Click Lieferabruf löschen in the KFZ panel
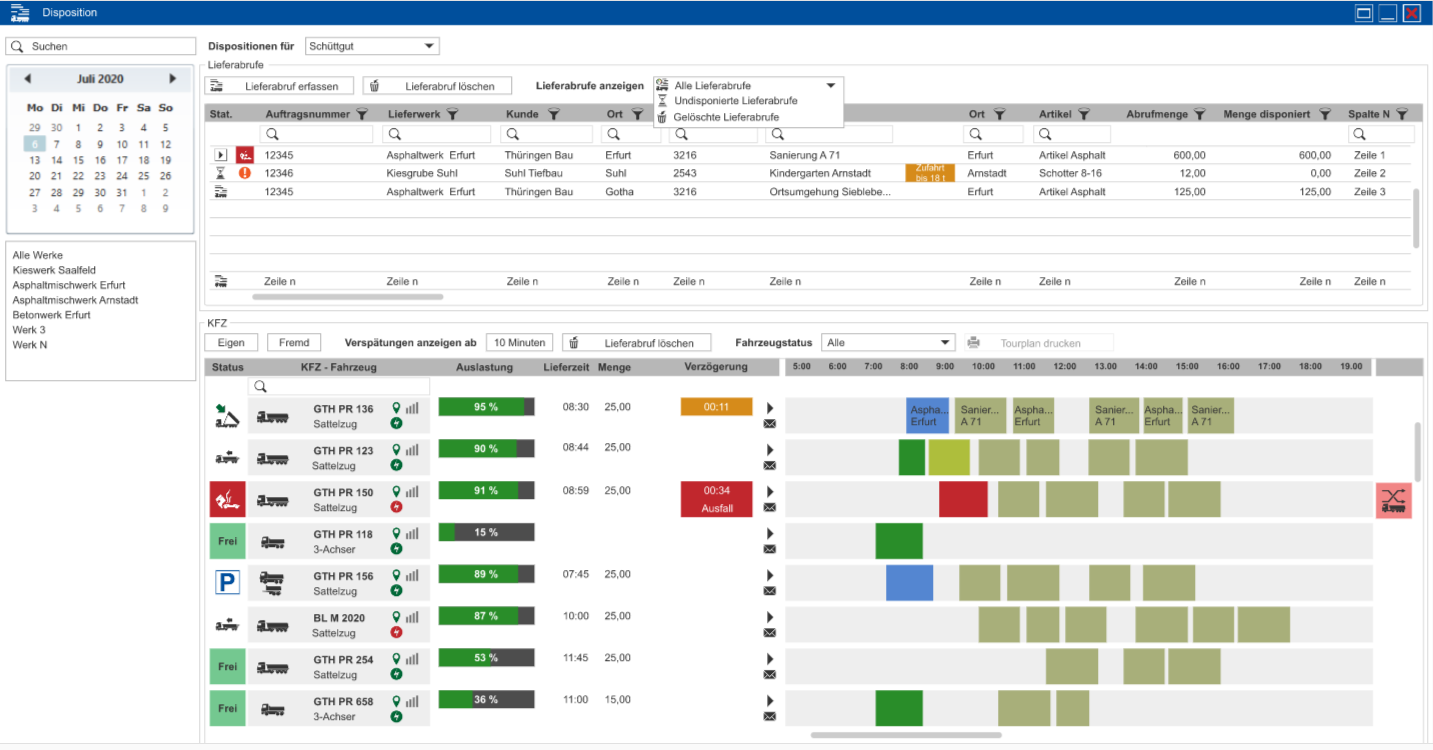 [636, 343]
